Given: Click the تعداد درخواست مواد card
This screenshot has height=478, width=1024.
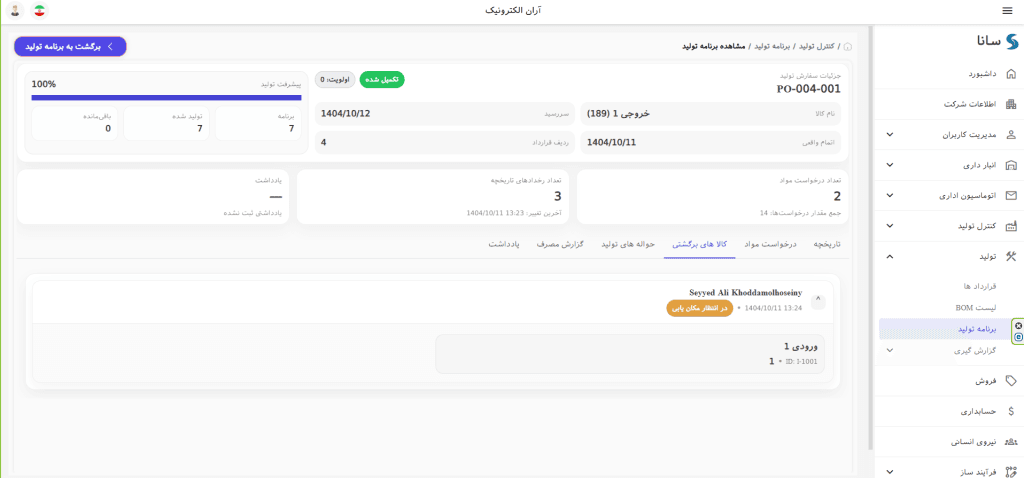Looking at the screenshot, I should coord(712,197).
